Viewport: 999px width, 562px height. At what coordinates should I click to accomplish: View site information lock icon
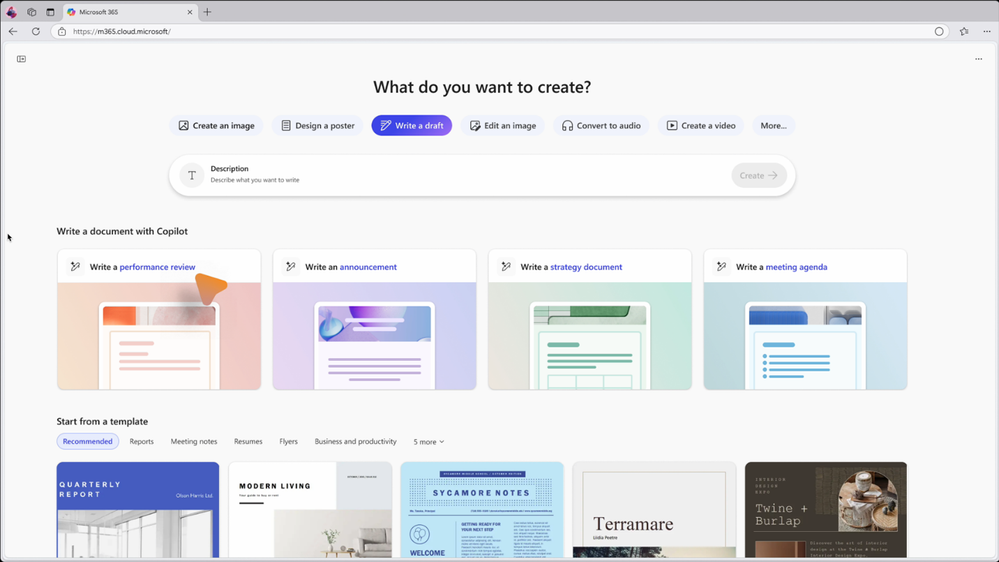point(62,31)
